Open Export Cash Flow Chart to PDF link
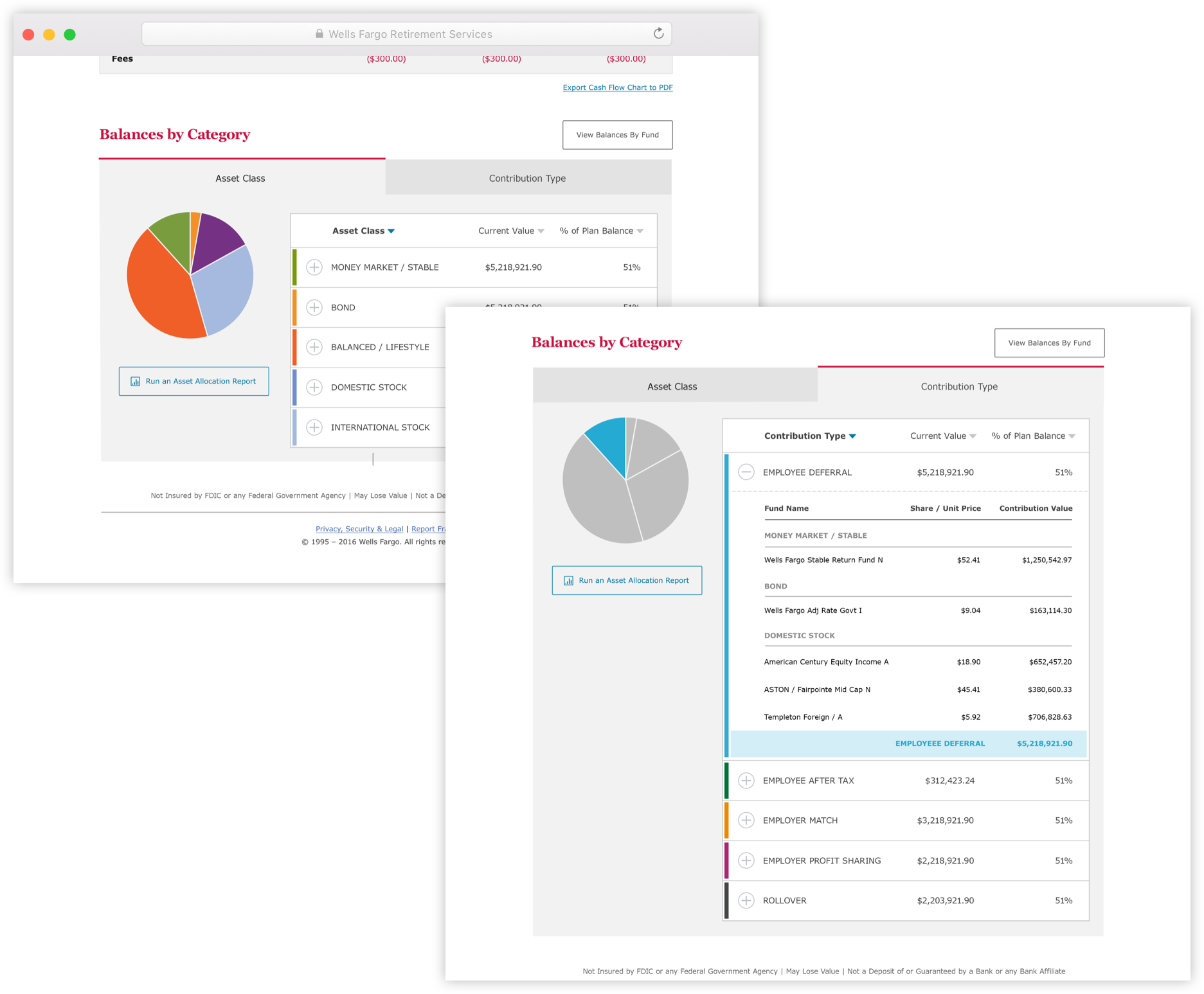Image resolution: width=1204 pixels, height=994 pixels. coord(617,87)
